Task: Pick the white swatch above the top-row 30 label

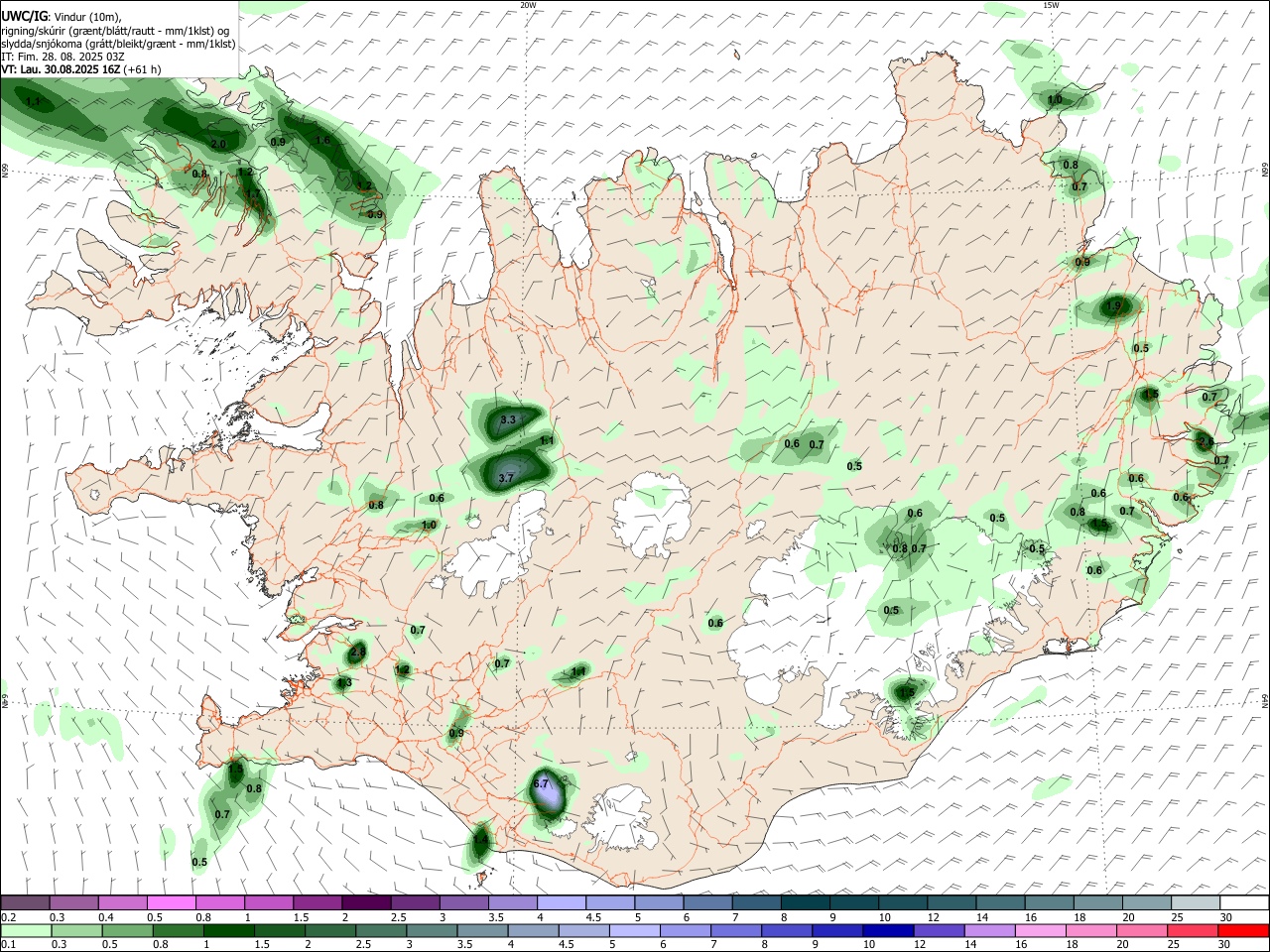Action: 1244,902
